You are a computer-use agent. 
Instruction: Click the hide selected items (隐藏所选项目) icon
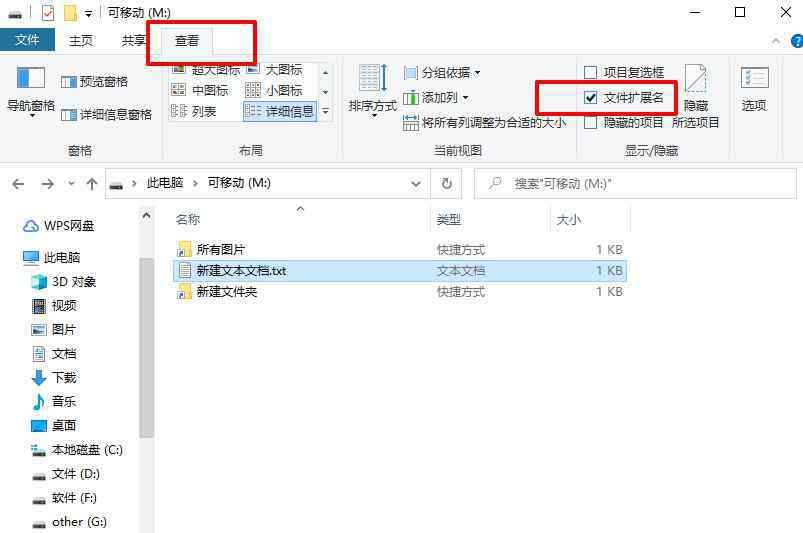click(x=695, y=96)
